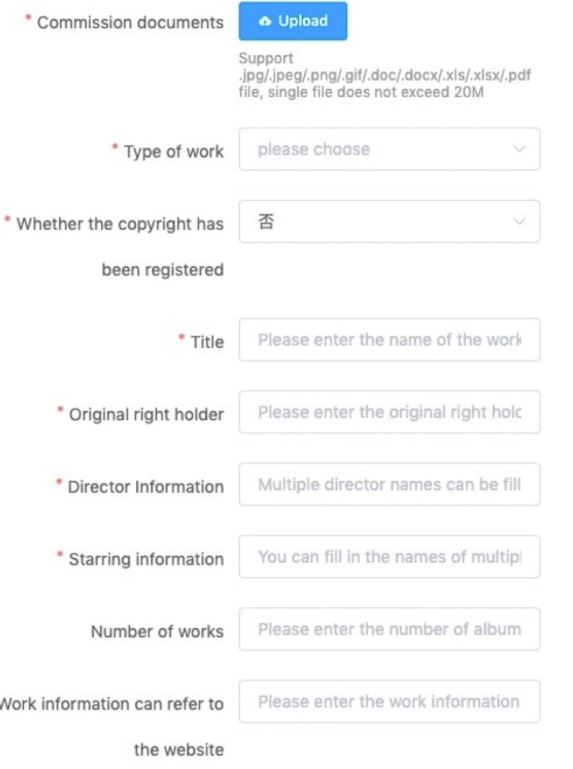Click the Title field label
The width and height of the screenshot is (573, 769).
207,342
